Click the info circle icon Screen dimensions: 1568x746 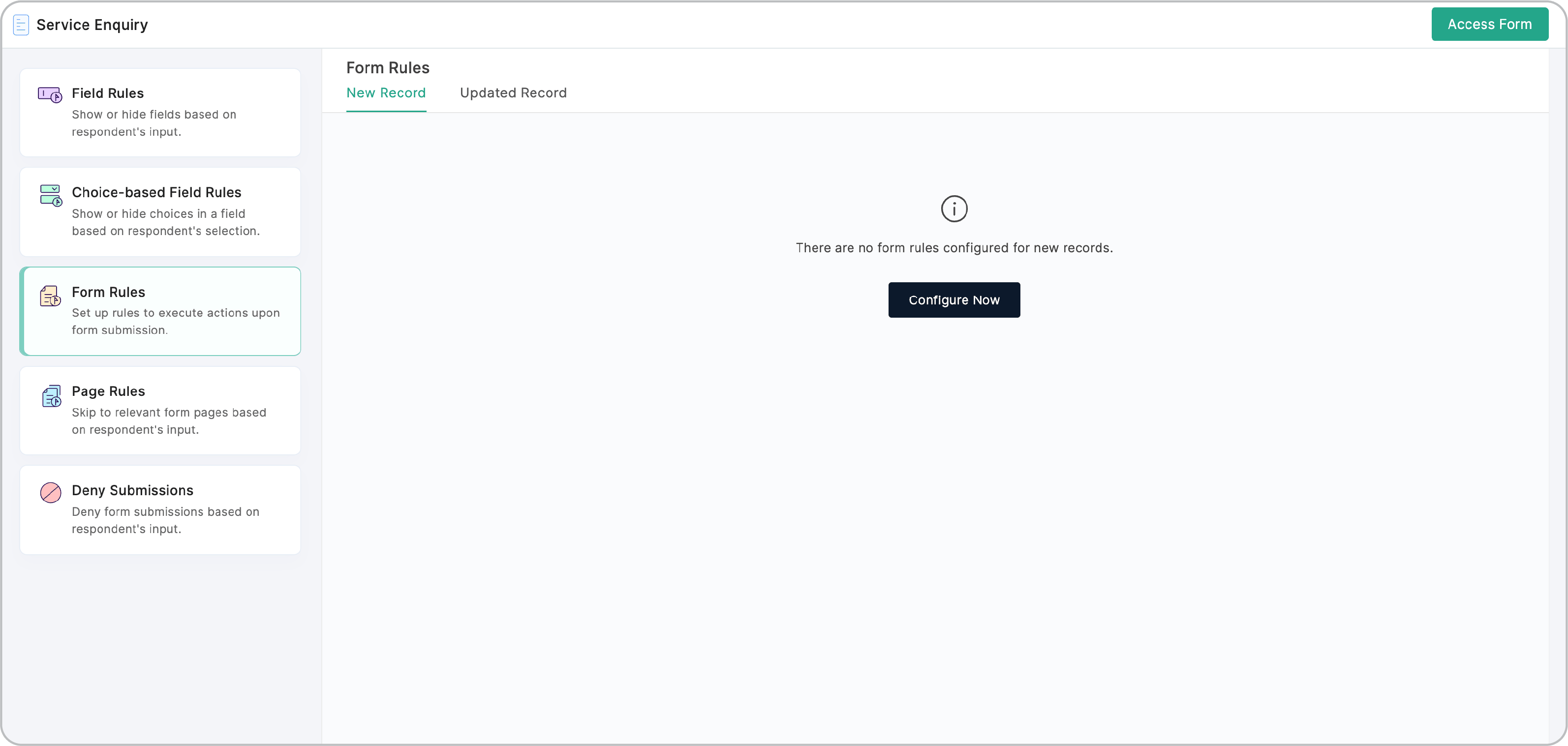(x=954, y=209)
